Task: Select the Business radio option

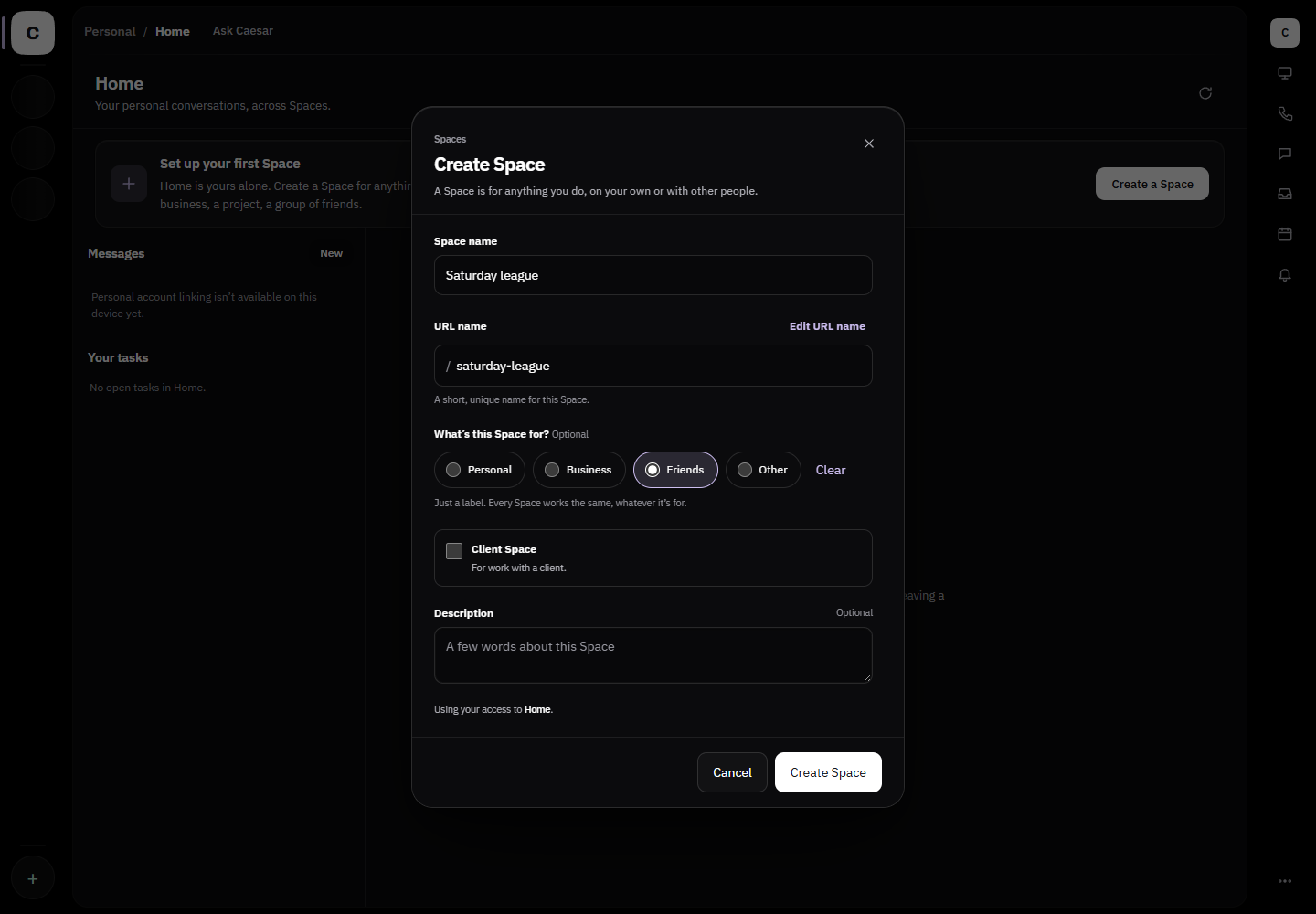Action: pos(579,470)
